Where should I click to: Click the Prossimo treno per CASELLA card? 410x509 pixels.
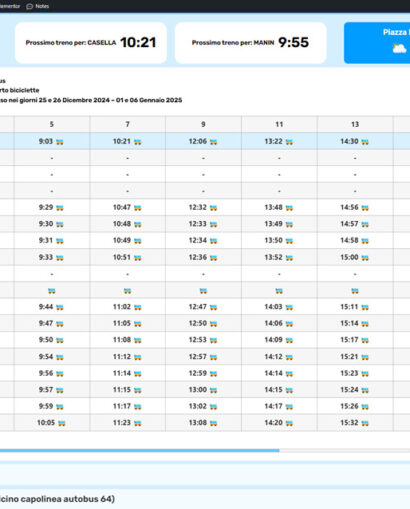click(91, 43)
